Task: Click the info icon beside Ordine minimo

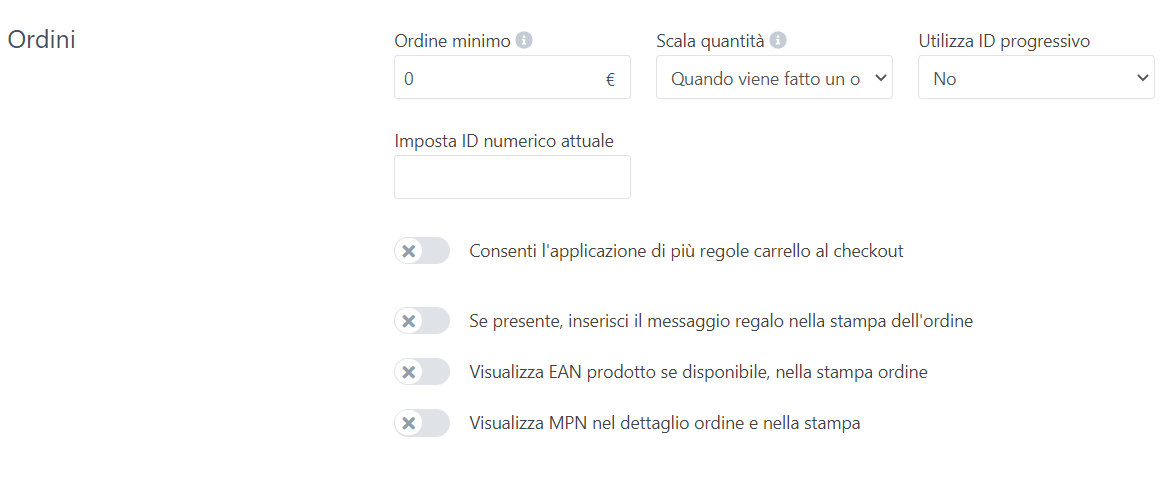Action: click(524, 41)
